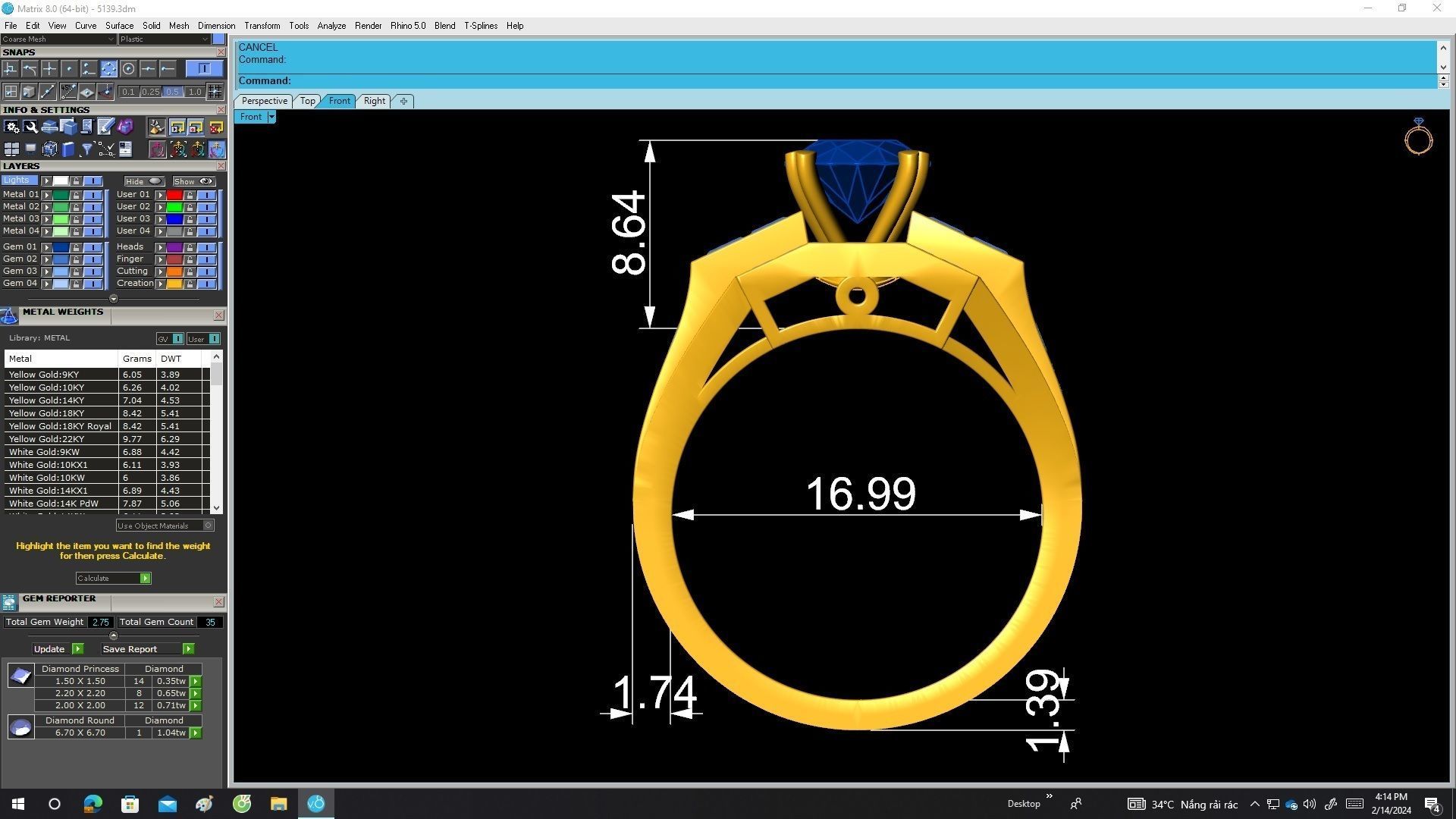Screen dimensions: 1456x819
Task: Lock the Metal 02 layer
Action: 76,207
